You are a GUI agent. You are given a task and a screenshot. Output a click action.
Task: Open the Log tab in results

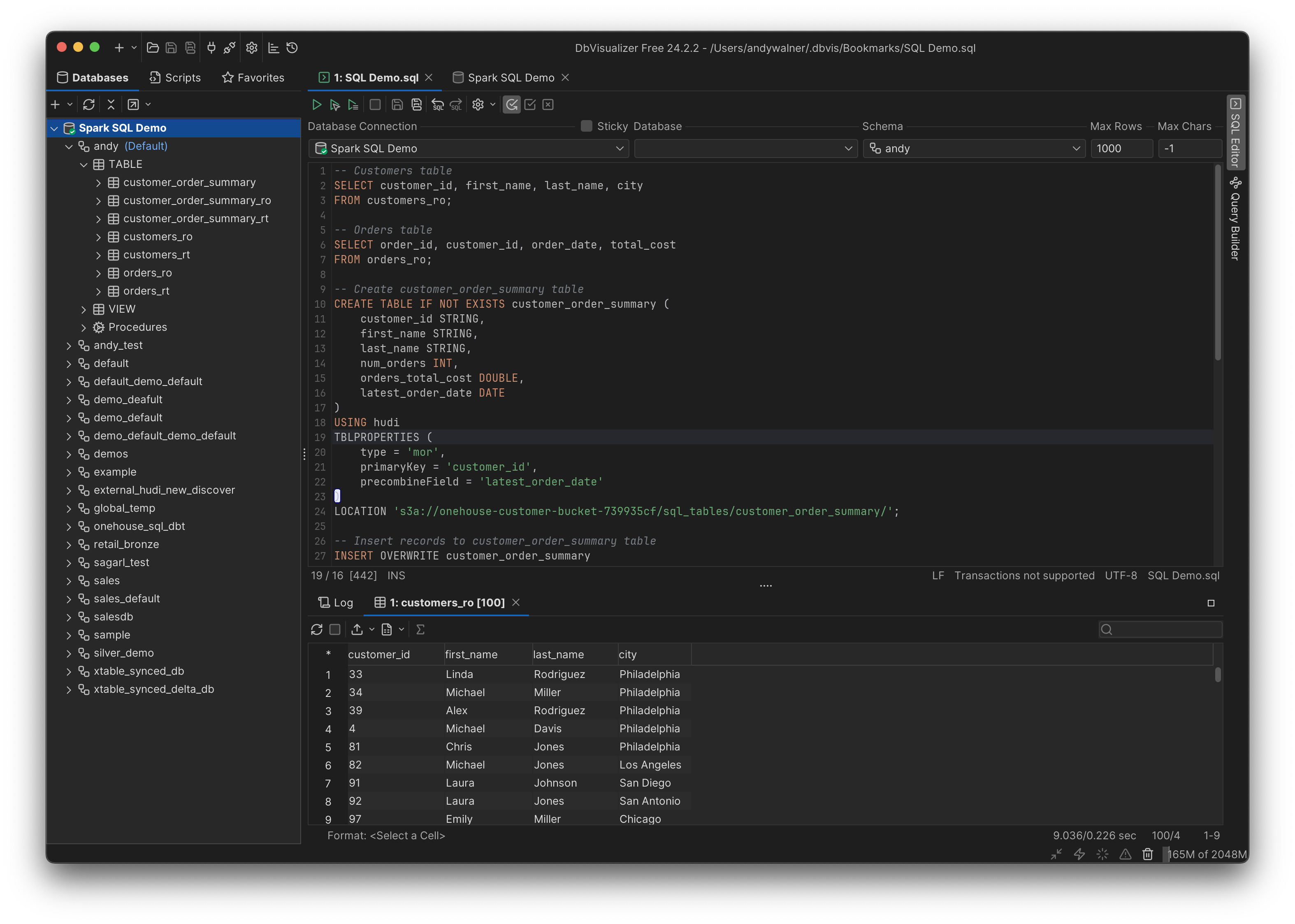[x=336, y=603]
